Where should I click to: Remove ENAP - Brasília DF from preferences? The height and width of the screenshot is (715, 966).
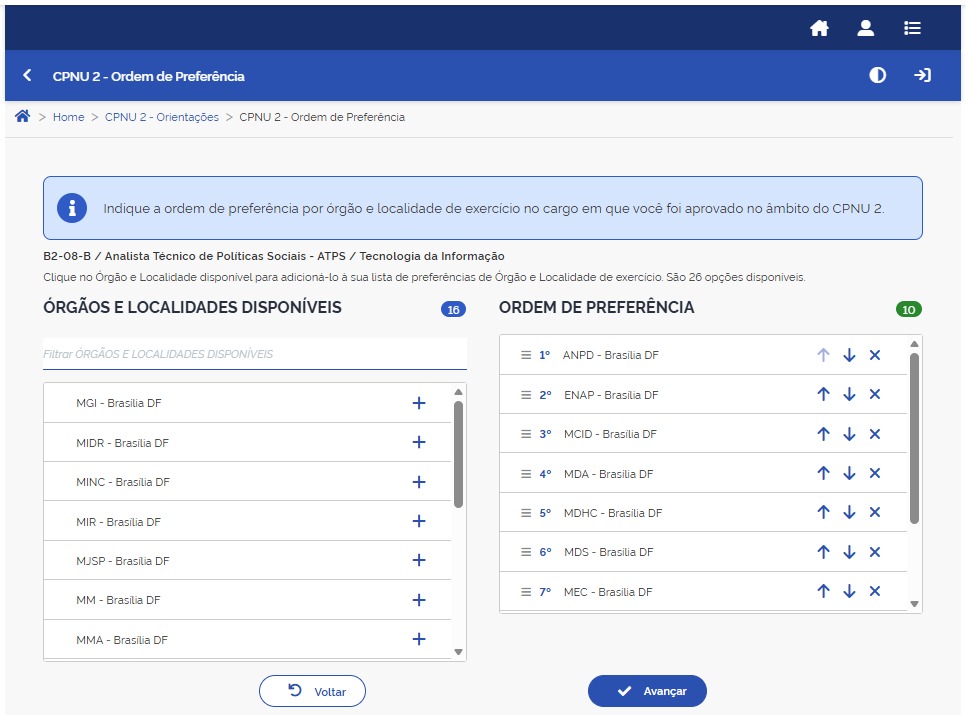(x=875, y=394)
